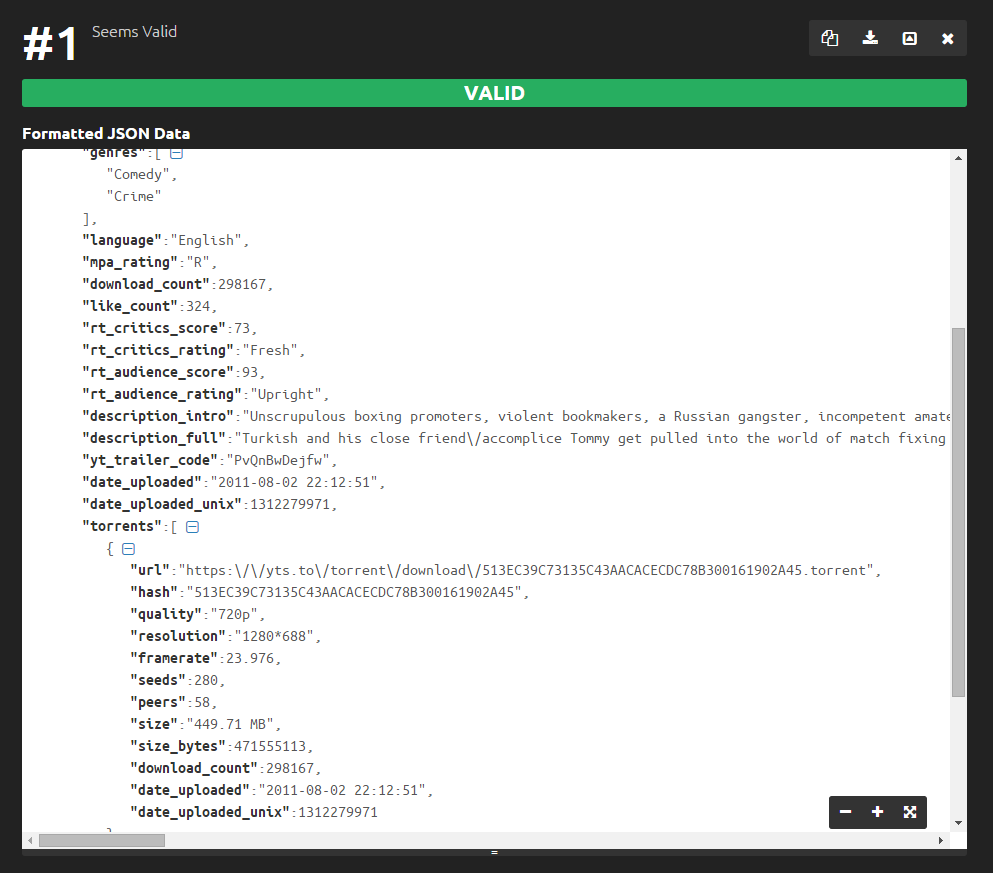The height and width of the screenshot is (873, 993).
Task: Close the #1 result panel
Action: pos(947,39)
